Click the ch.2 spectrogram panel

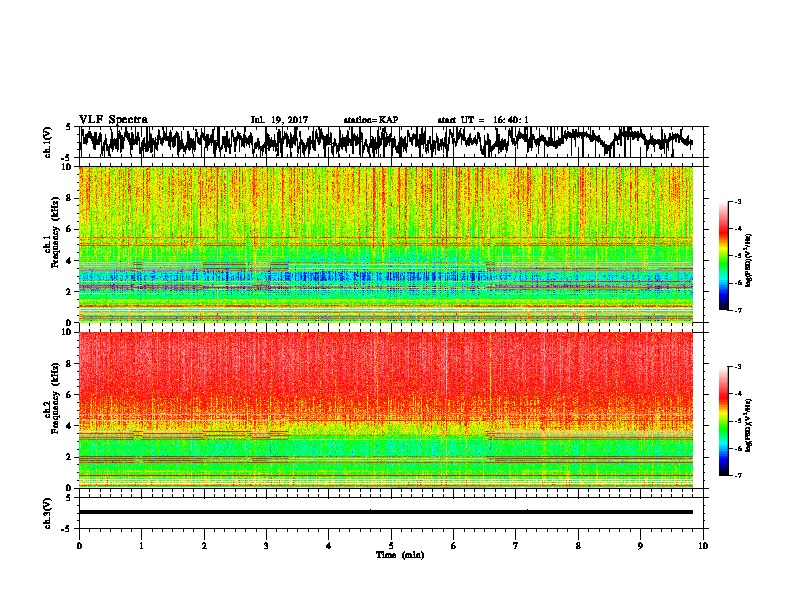(x=386, y=410)
